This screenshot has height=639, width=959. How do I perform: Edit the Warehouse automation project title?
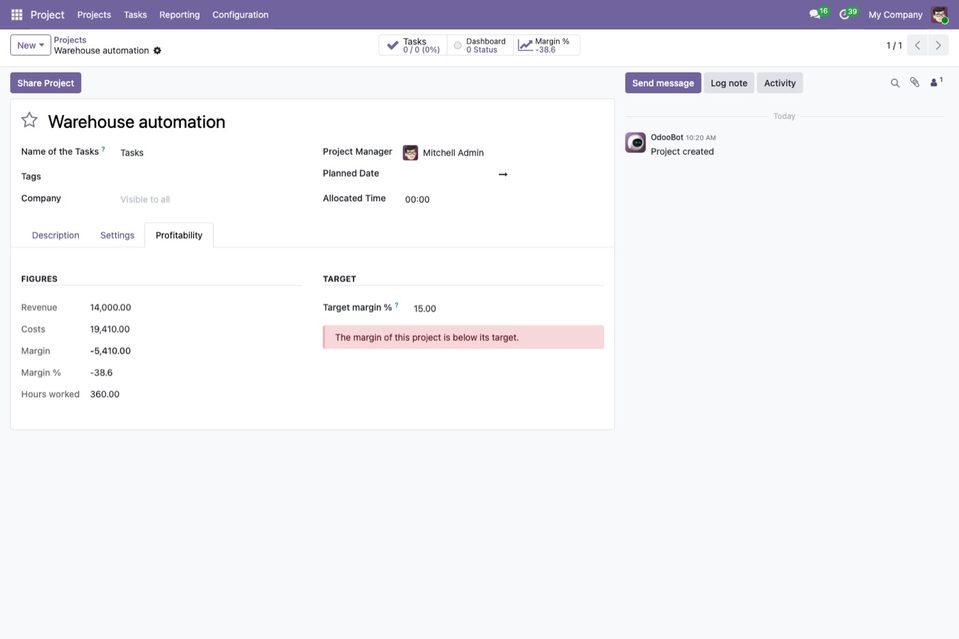point(136,122)
